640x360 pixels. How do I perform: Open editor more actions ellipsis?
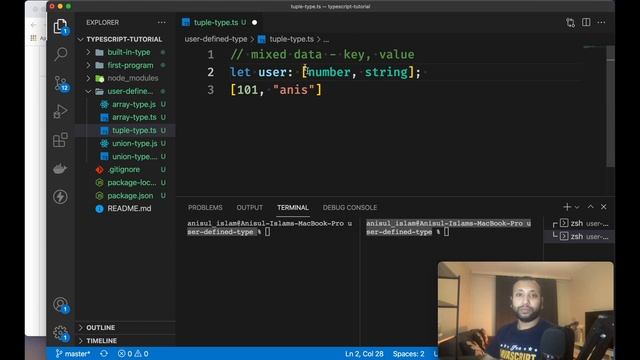[601, 22]
